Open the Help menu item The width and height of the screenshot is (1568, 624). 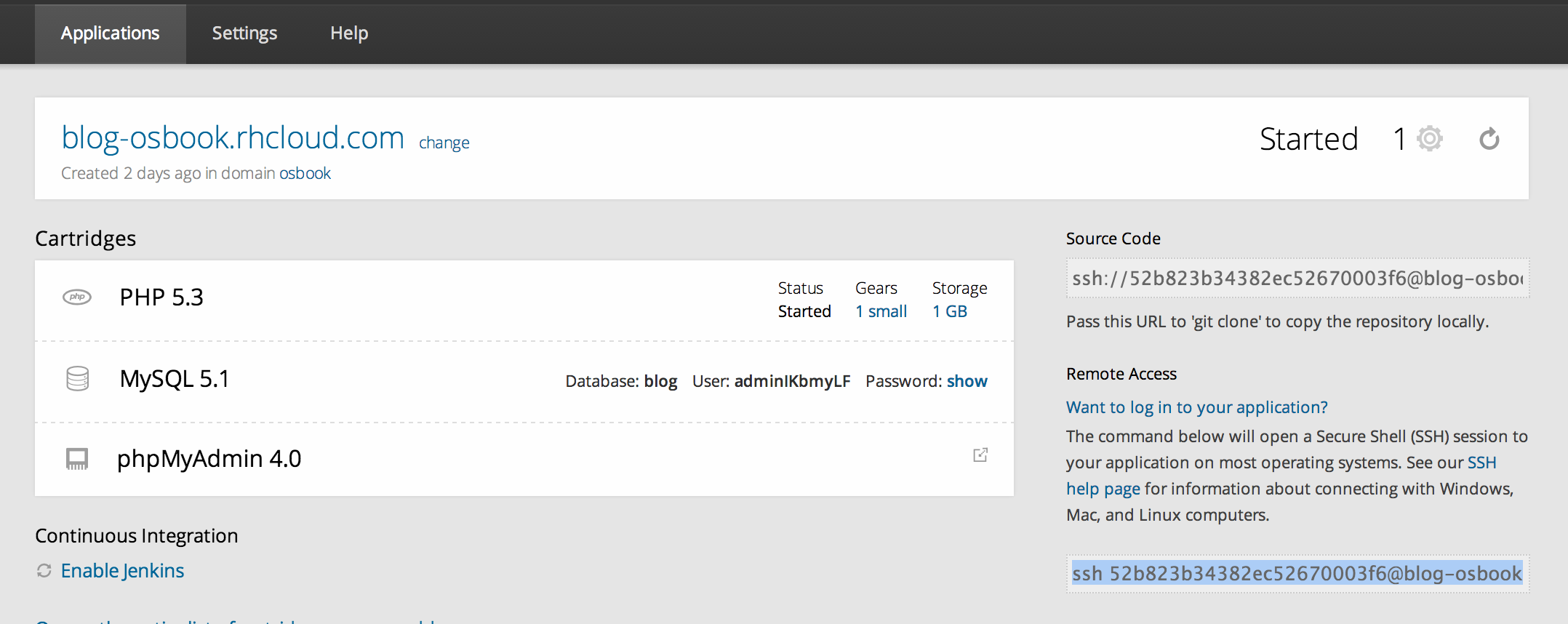click(x=349, y=33)
